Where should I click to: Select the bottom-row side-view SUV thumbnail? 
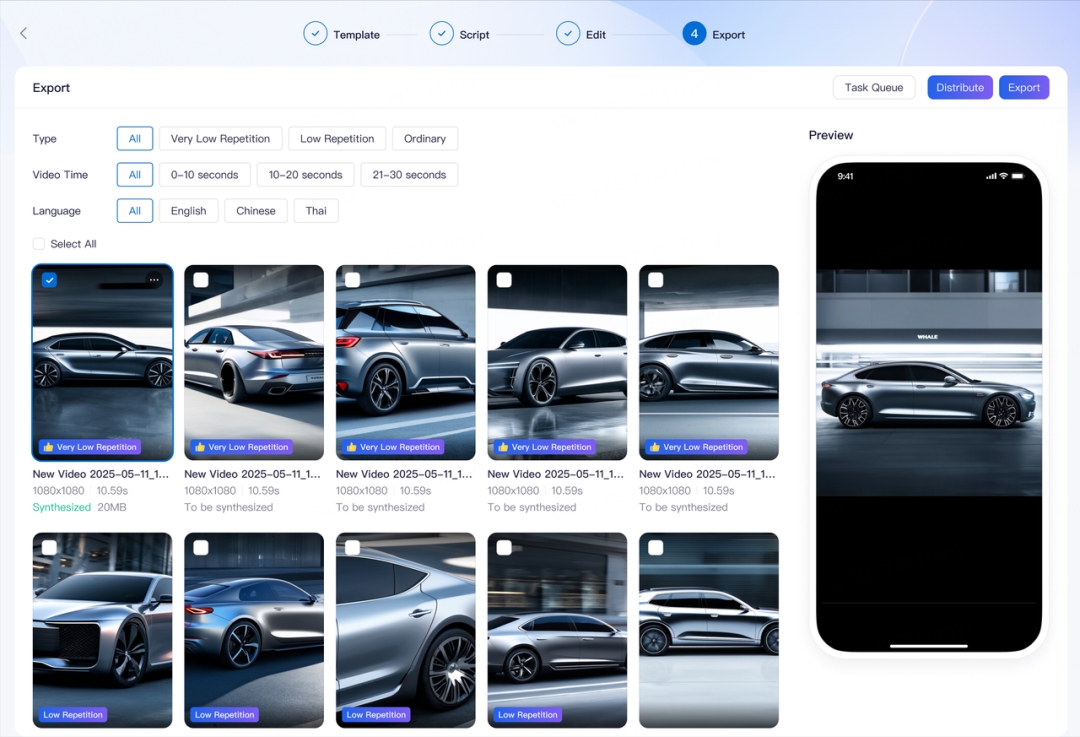[x=709, y=630]
